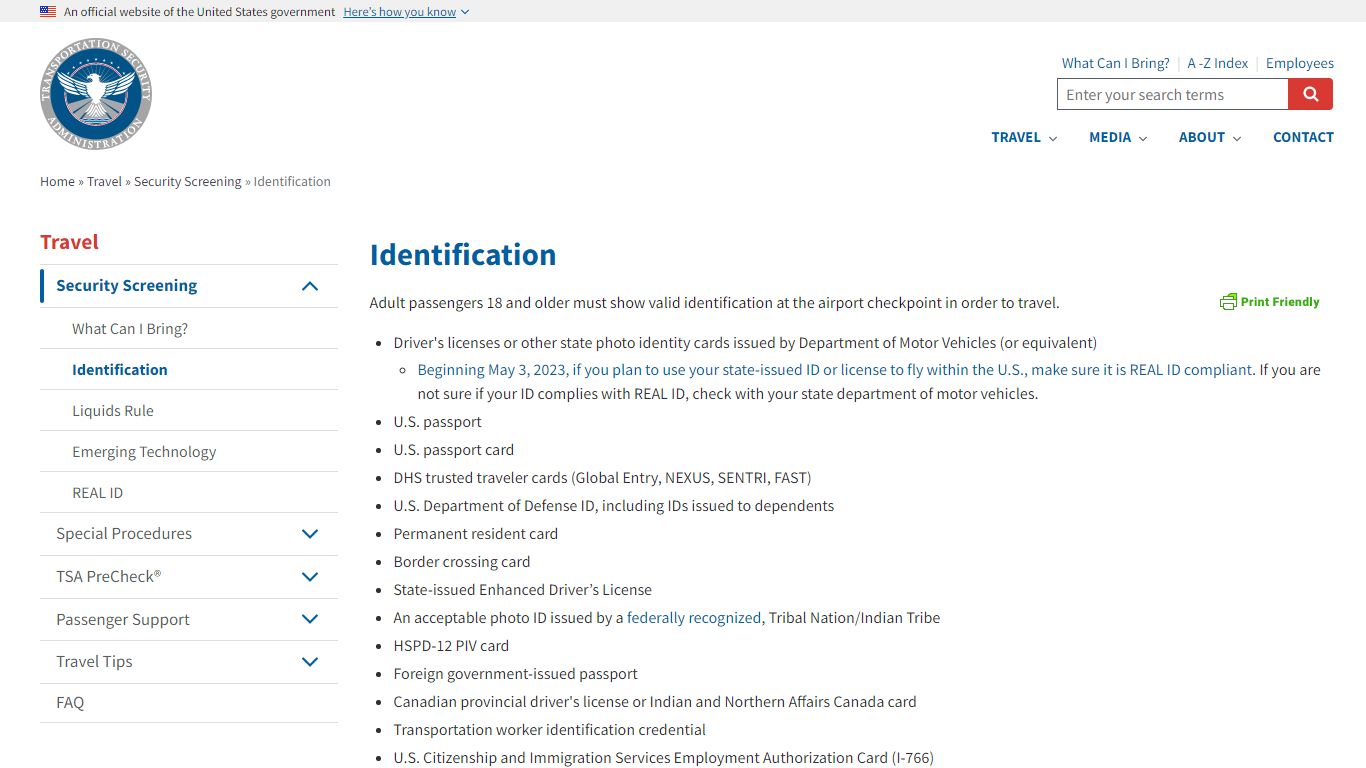The width and height of the screenshot is (1366, 768).
Task: Open the 'federally recognized' link
Action: pos(694,618)
